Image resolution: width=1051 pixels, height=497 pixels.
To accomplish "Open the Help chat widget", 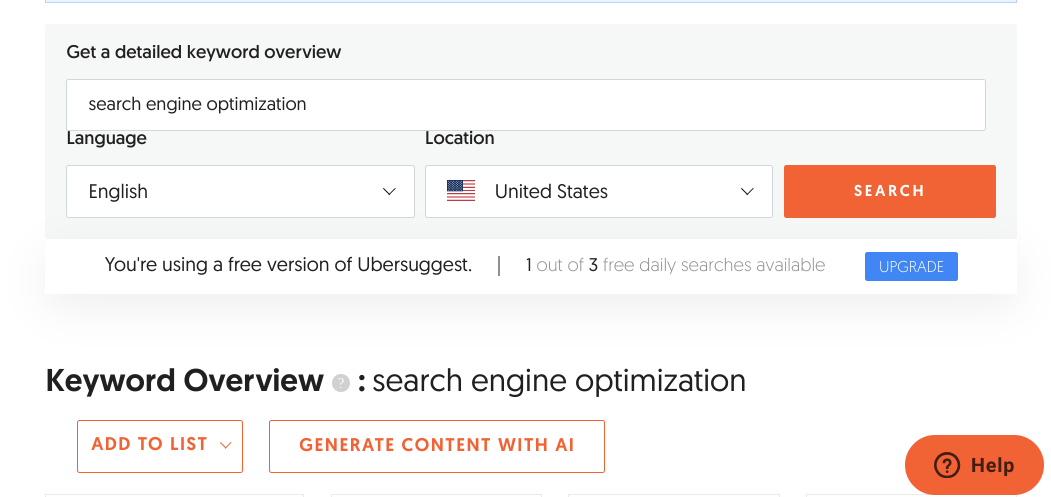I will point(974,465).
